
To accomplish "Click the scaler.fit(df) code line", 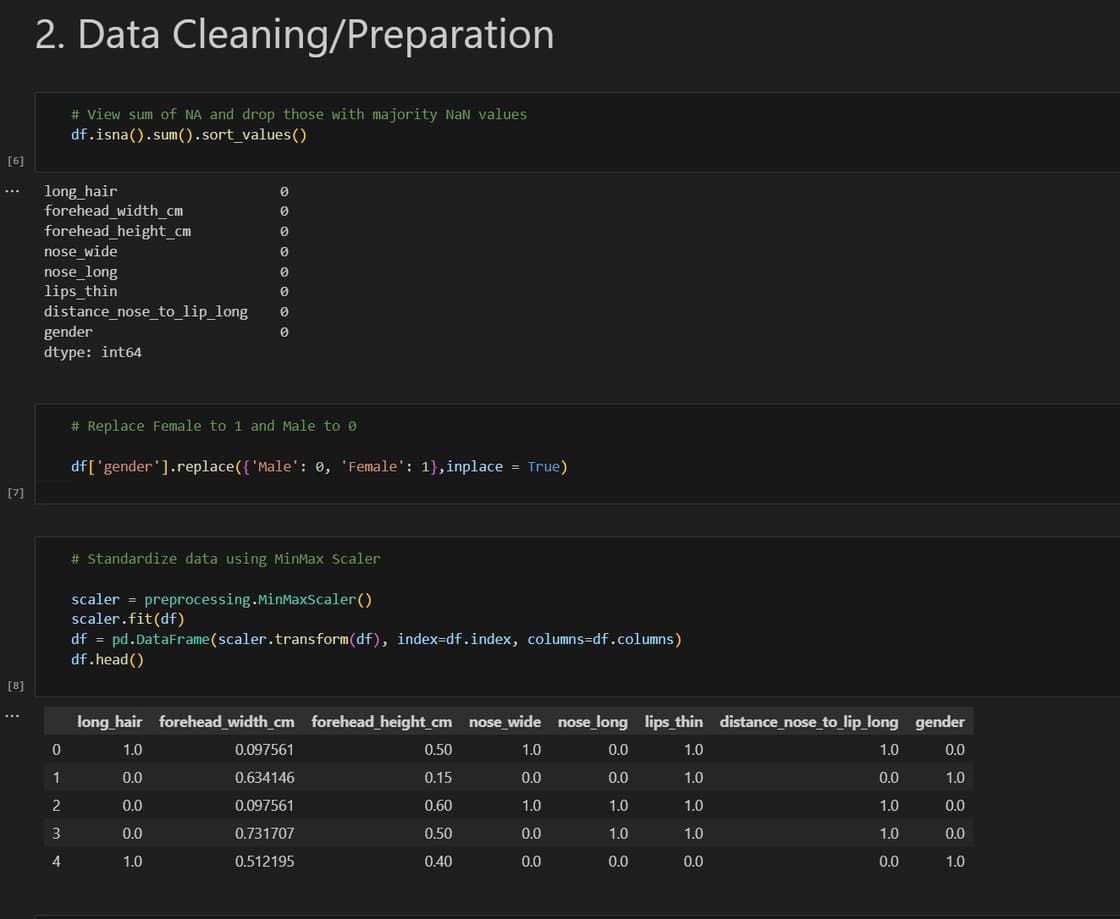I will pos(128,619).
